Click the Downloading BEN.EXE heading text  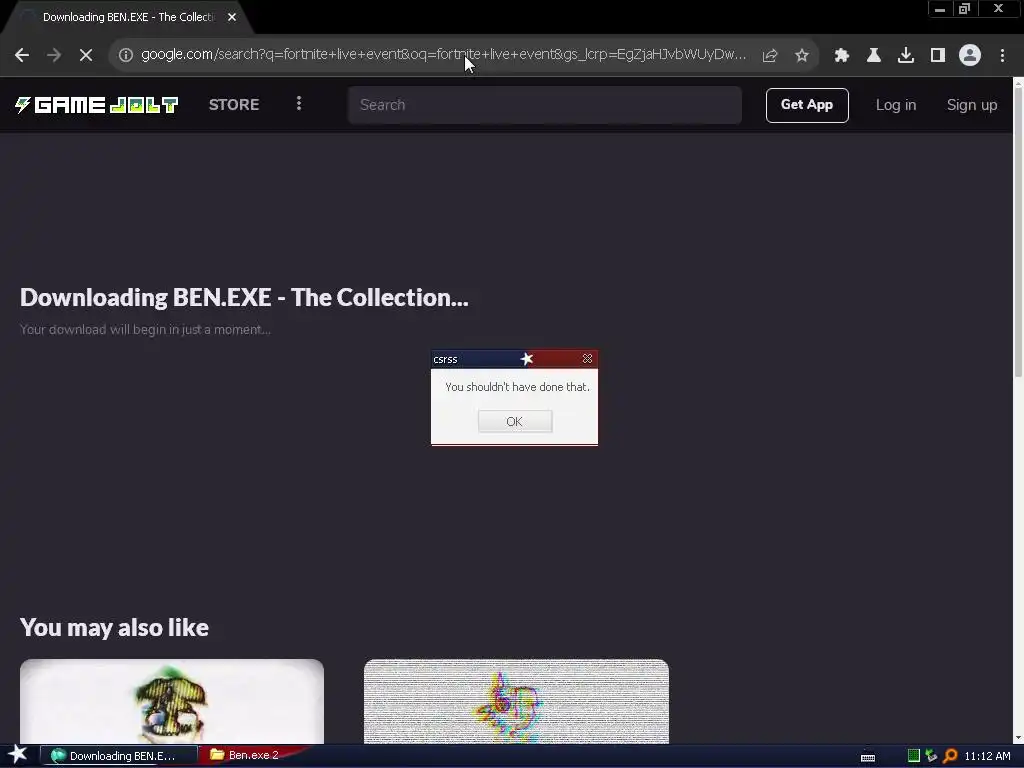[244, 297]
